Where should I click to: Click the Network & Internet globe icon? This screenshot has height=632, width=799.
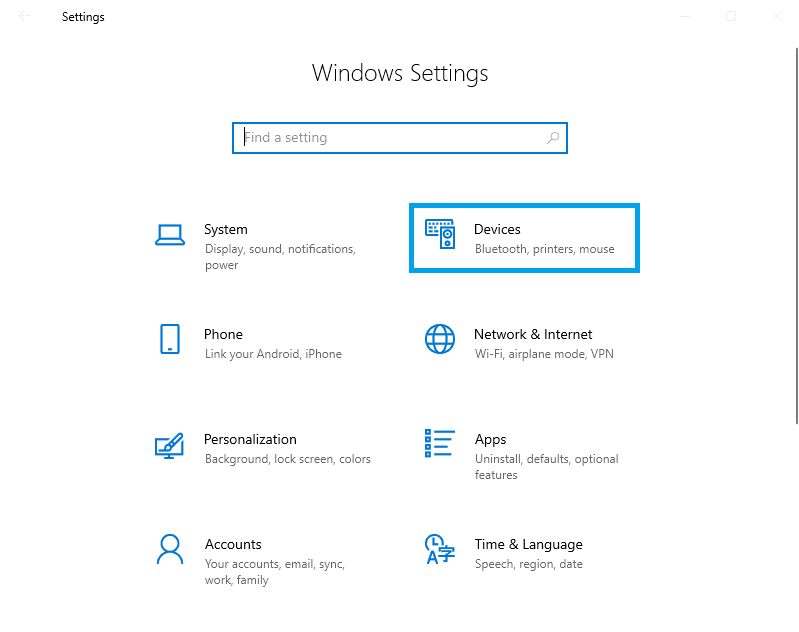[x=440, y=339]
